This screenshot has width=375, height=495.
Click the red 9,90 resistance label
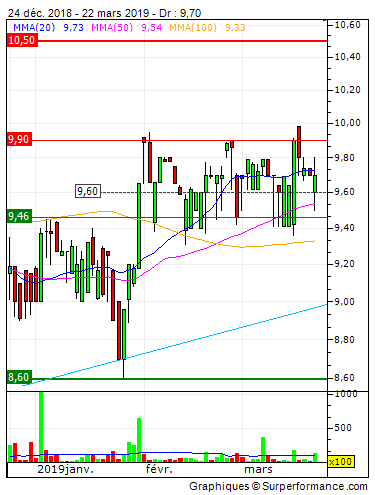click(x=19, y=139)
